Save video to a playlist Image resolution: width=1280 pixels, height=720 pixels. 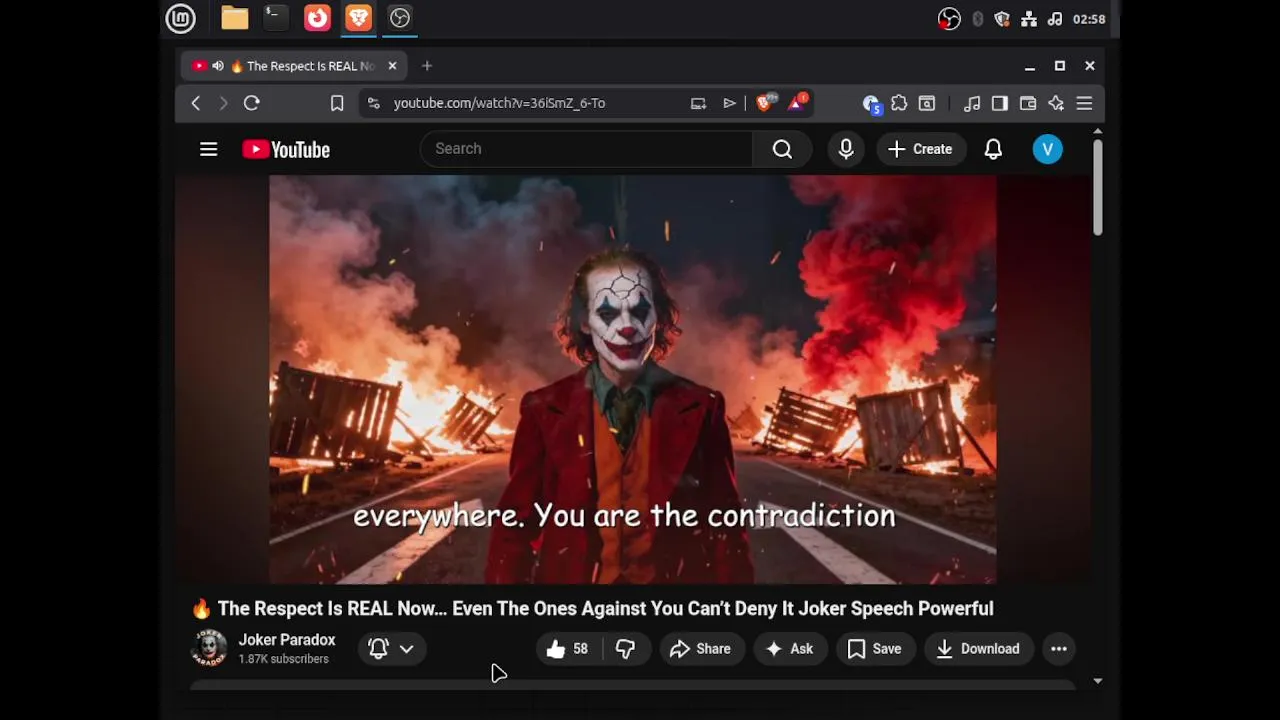pos(875,649)
